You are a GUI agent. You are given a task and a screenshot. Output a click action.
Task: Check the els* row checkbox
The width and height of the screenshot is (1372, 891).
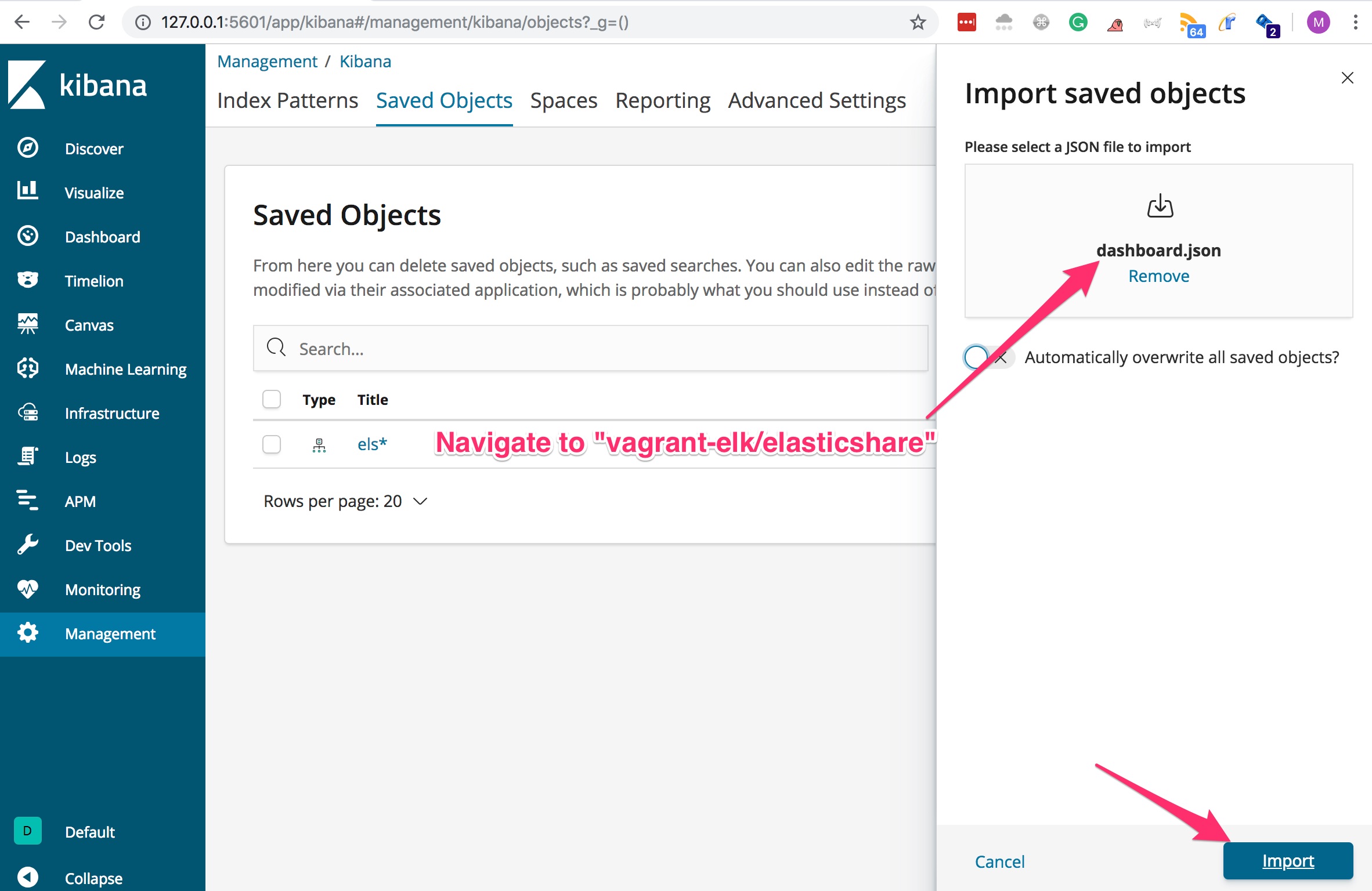(x=272, y=444)
